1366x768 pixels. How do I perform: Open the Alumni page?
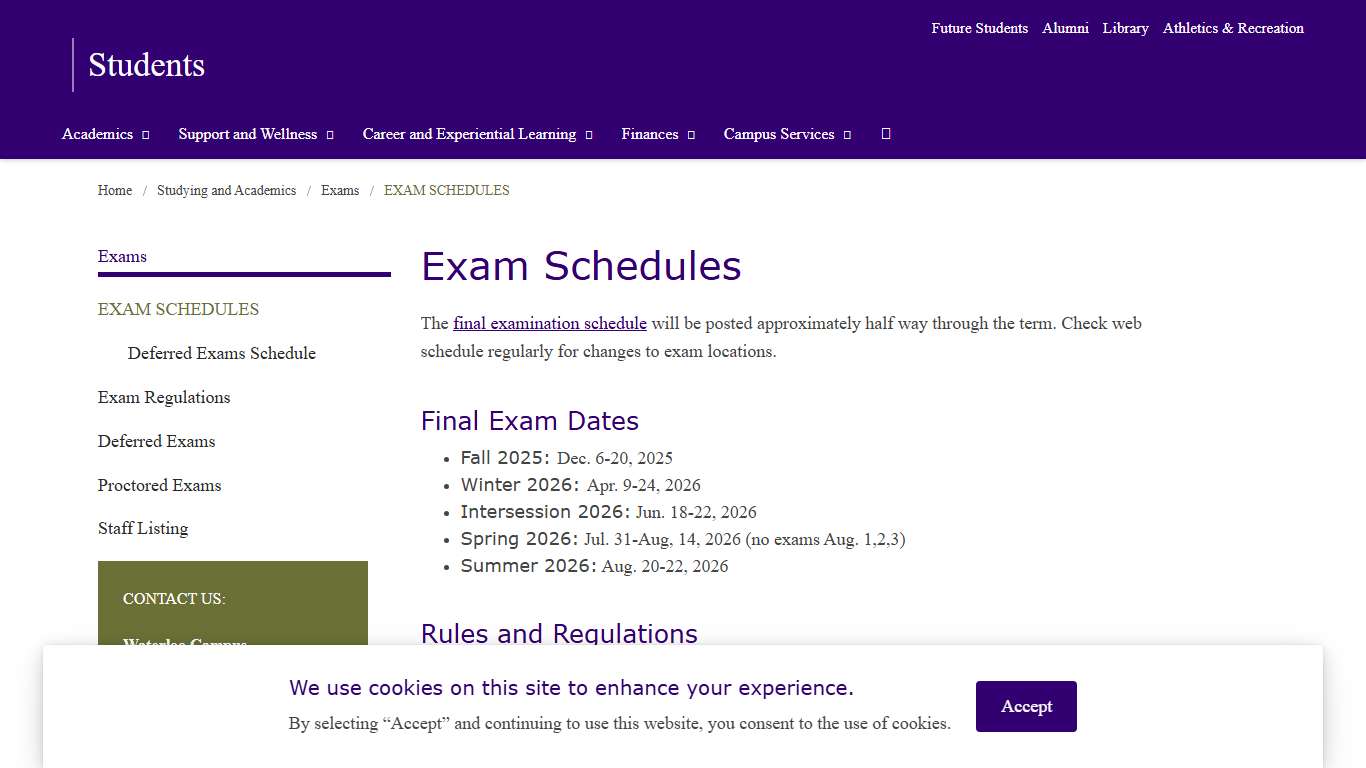pos(1065,28)
